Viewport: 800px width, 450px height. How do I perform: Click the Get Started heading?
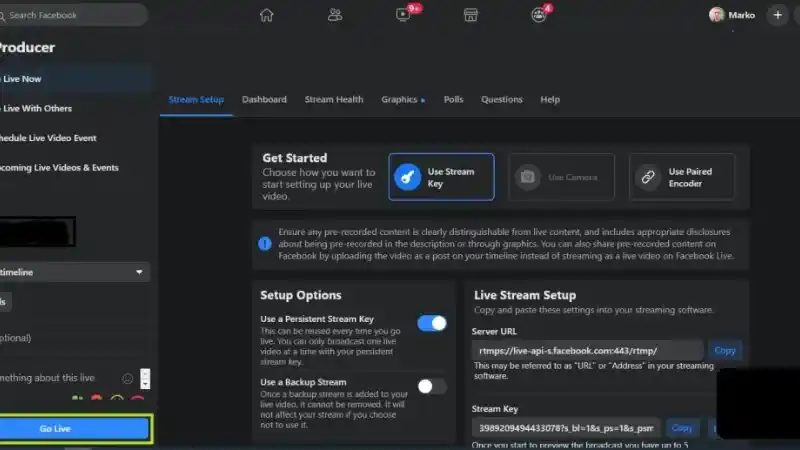pyautogui.click(x=294, y=158)
